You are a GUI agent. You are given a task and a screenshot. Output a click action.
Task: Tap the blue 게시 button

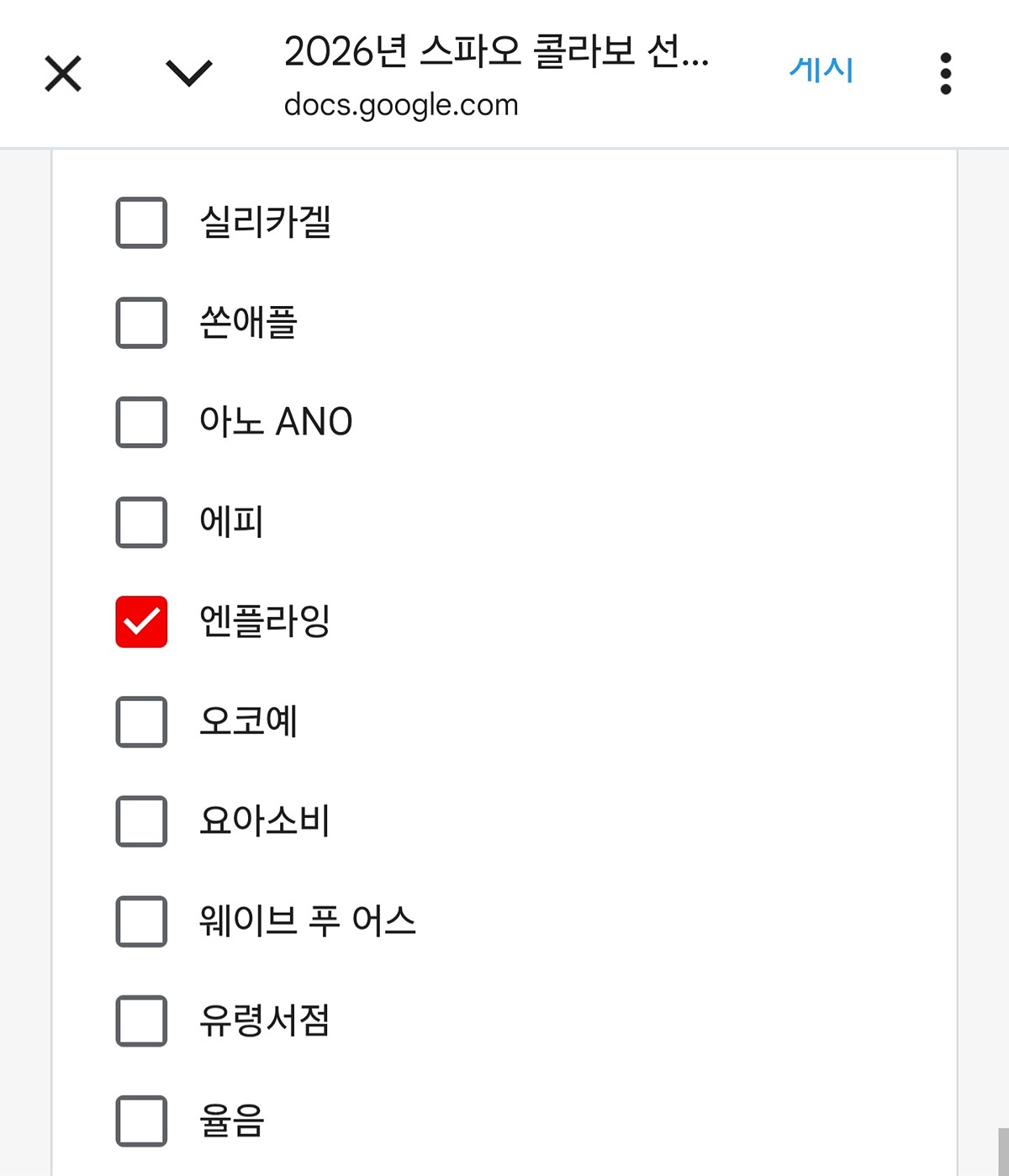821,70
